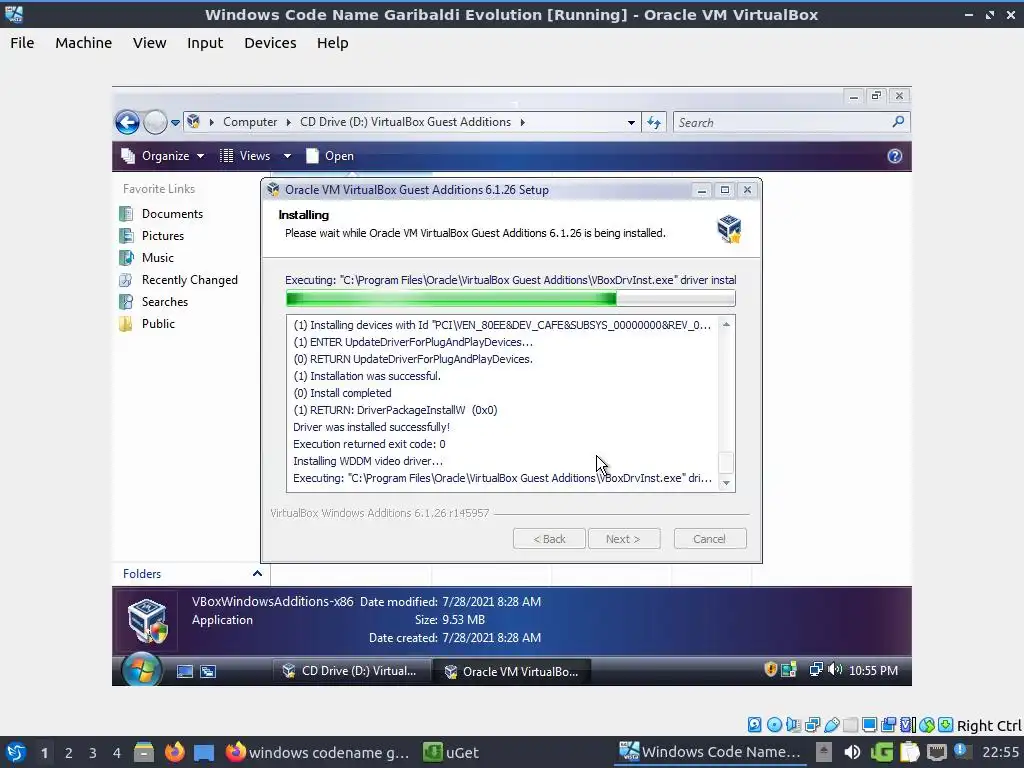1024x768 pixels.
Task: Click the Explorer forward arrow button
Action: click(x=155, y=122)
